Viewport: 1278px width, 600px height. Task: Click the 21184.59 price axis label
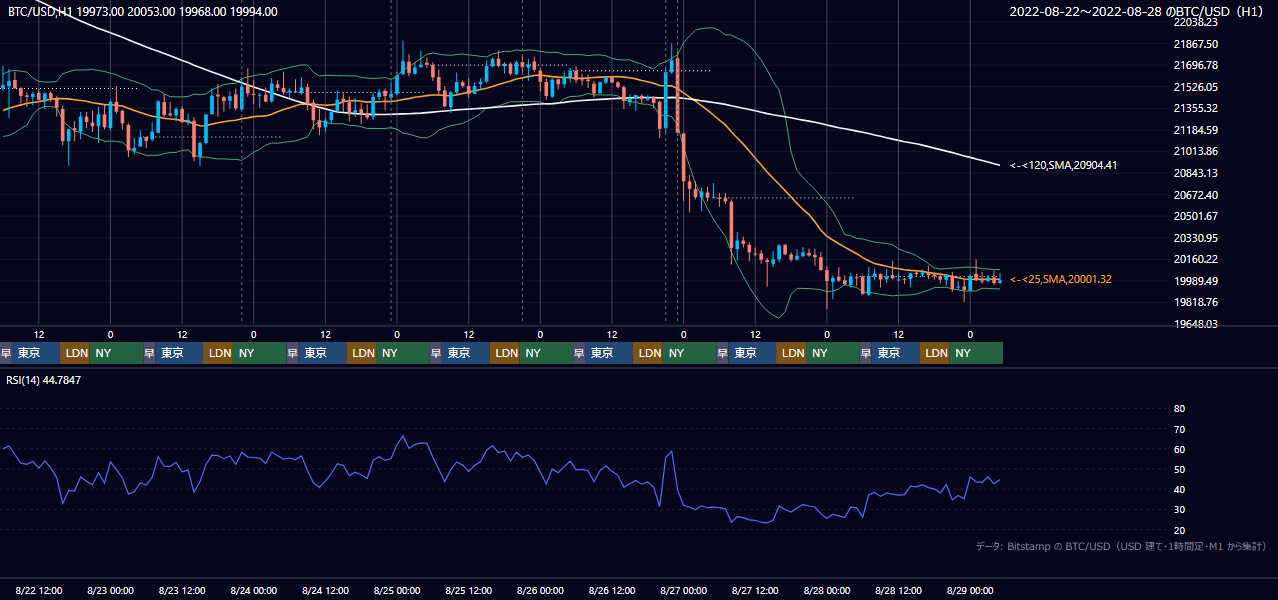(x=1196, y=130)
